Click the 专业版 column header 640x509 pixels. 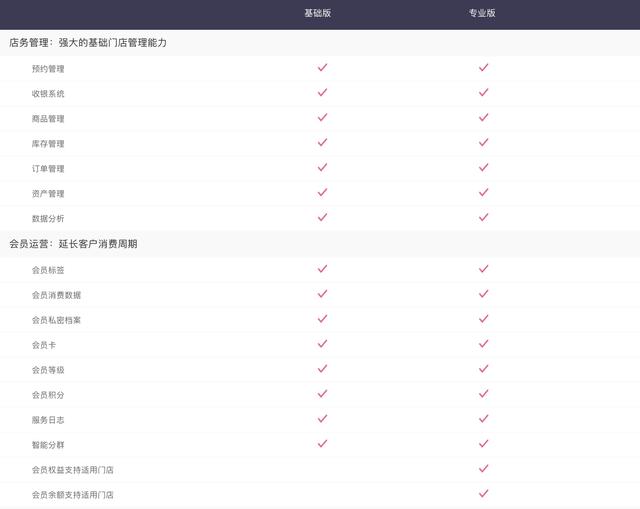click(x=482, y=13)
